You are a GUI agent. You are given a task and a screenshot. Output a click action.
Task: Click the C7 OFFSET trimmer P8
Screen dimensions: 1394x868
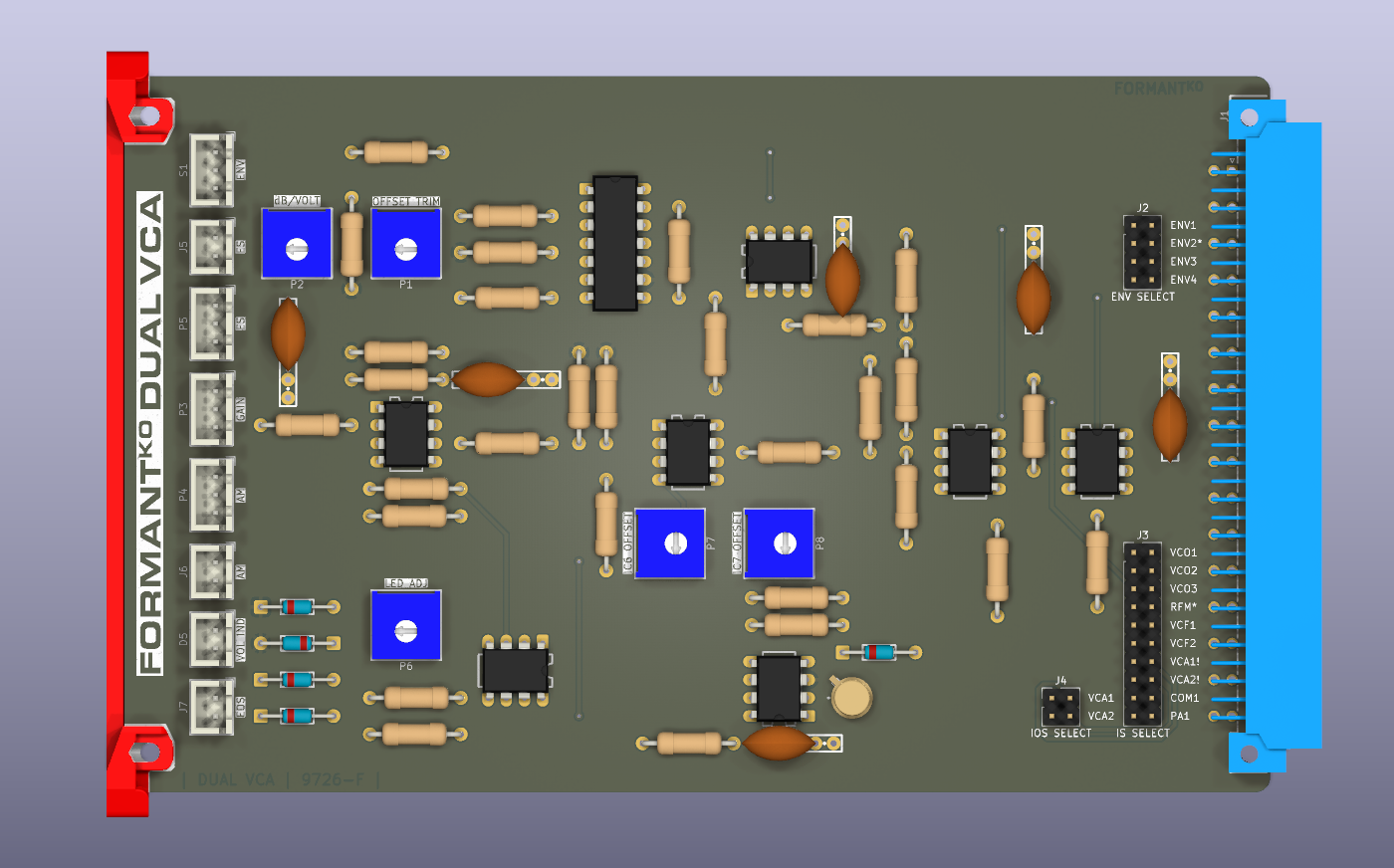click(780, 543)
